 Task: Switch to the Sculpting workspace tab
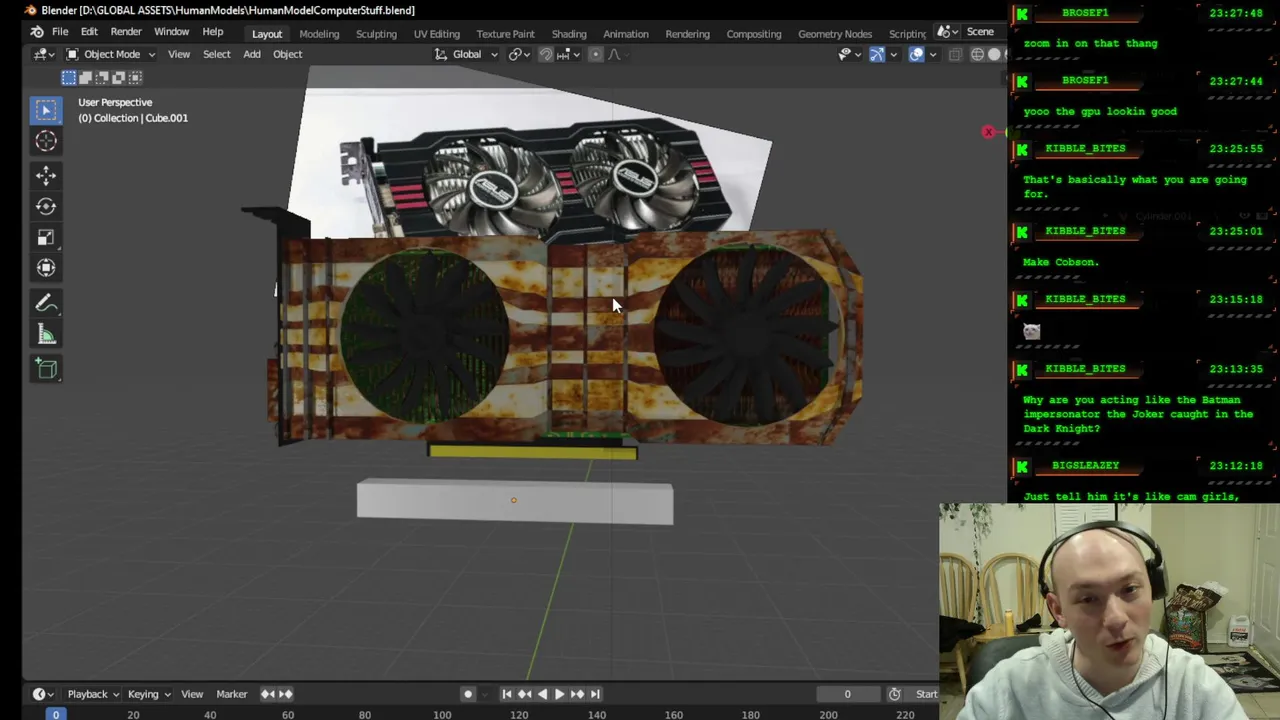376,33
